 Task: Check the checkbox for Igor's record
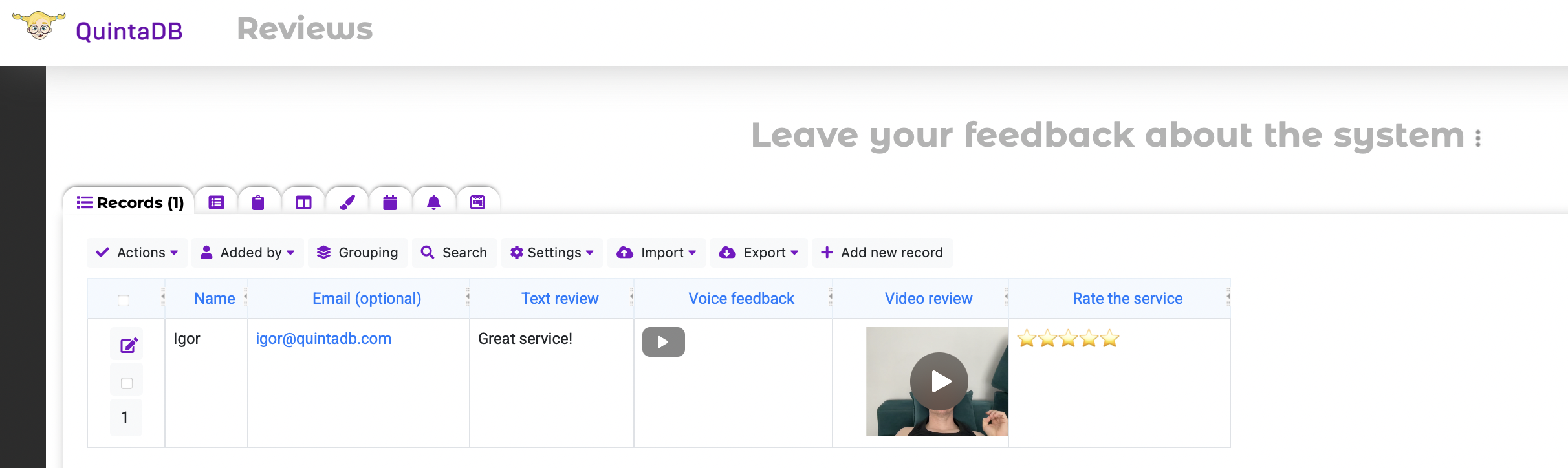pos(127,383)
